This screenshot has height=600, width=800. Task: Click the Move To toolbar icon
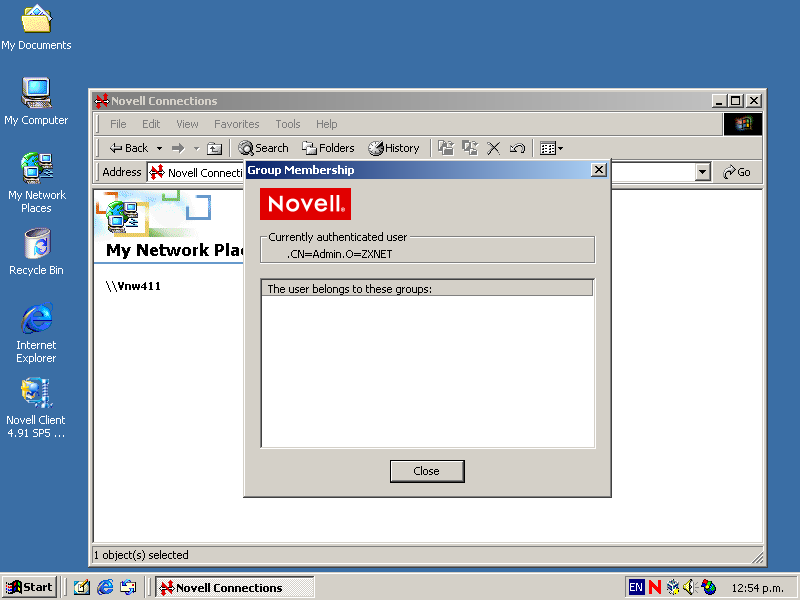(x=446, y=148)
